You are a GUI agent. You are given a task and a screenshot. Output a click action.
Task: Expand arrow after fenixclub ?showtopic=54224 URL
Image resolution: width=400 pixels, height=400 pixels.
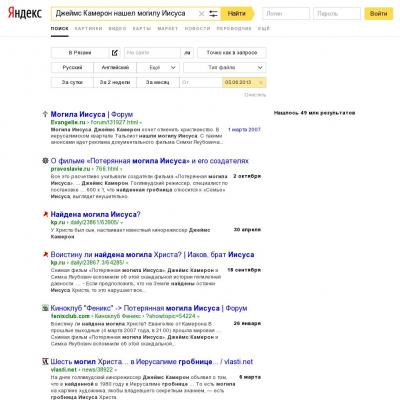click(x=198, y=317)
